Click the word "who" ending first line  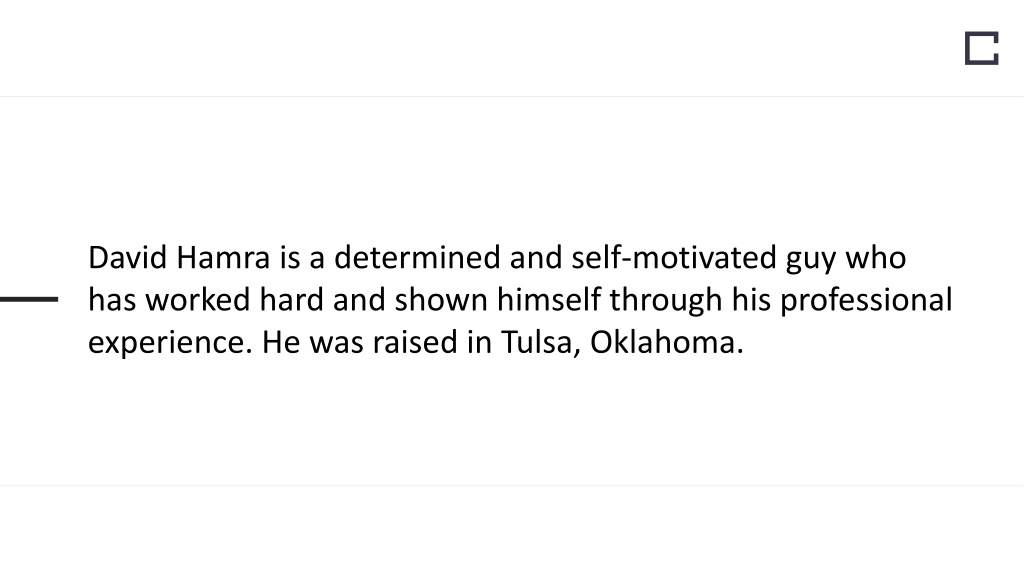pyautogui.click(x=876, y=257)
